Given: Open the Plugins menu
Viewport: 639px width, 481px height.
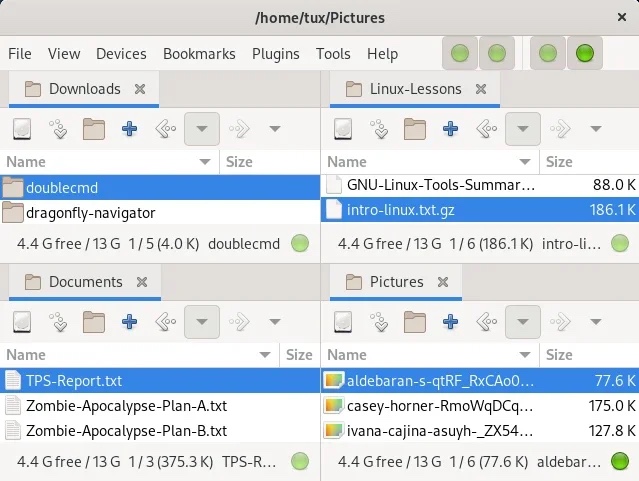Looking at the screenshot, I should (x=275, y=54).
